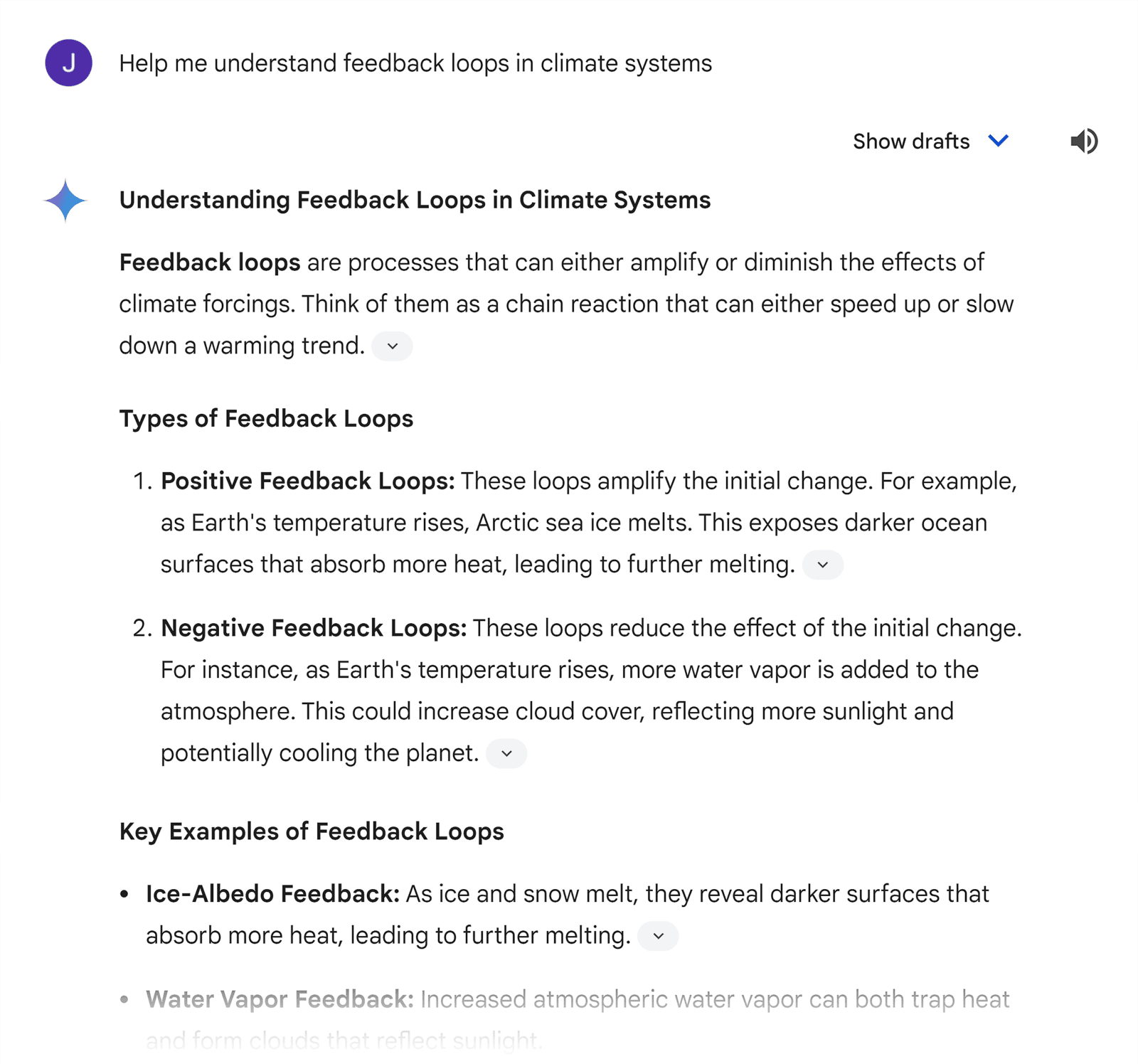1138x1064 pixels.
Task: Expand chevron after "down a warming trend."
Action: [x=392, y=346]
